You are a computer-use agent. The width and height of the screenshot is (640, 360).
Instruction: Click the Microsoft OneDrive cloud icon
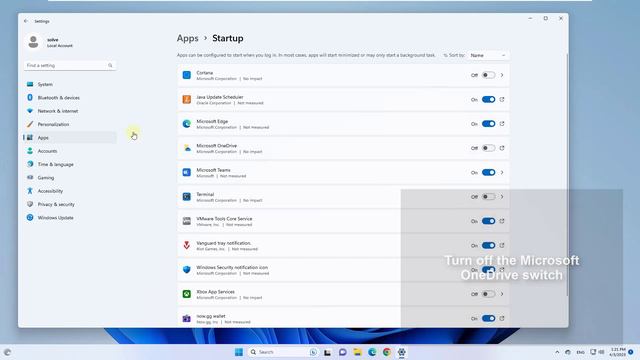tap(187, 148)
